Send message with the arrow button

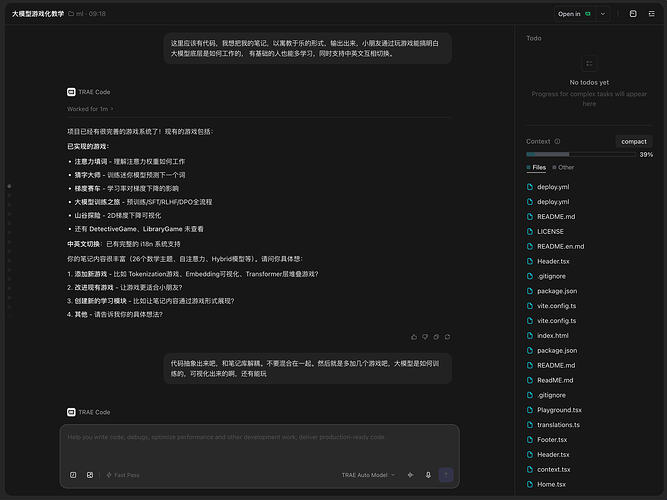pos(446,475)
